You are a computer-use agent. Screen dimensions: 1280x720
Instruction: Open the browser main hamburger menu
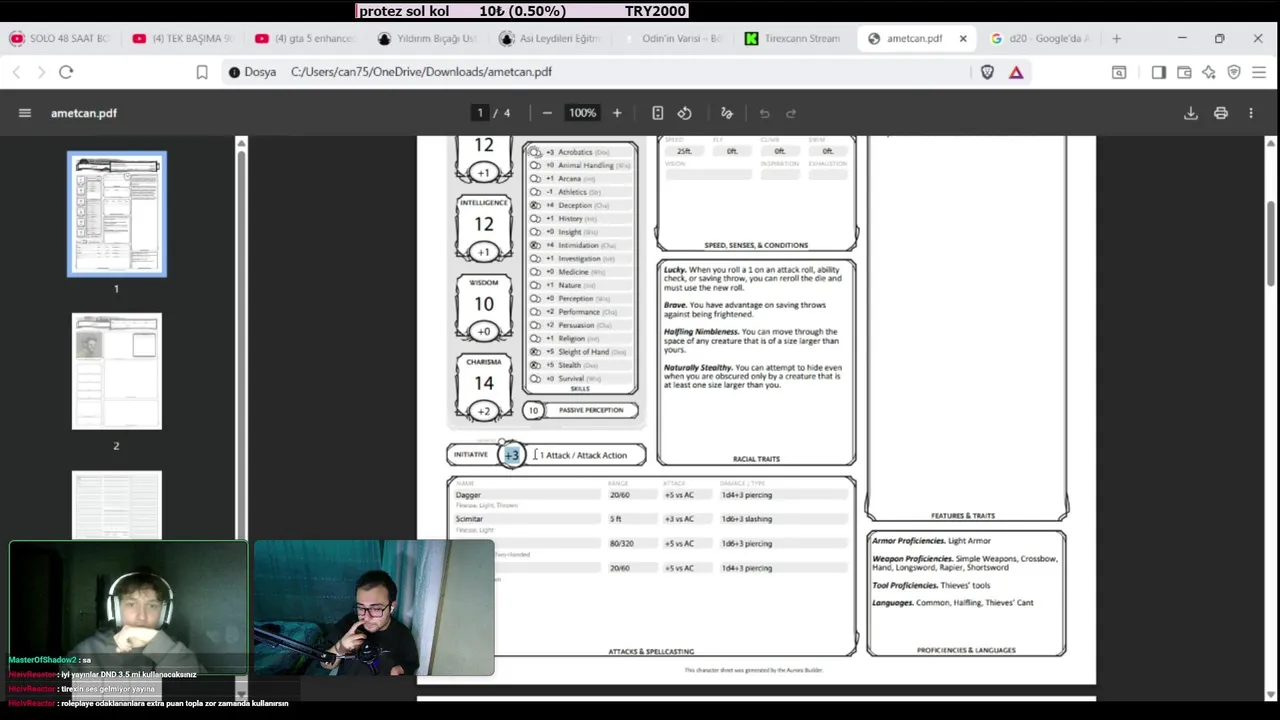(x=1259, y=72)
